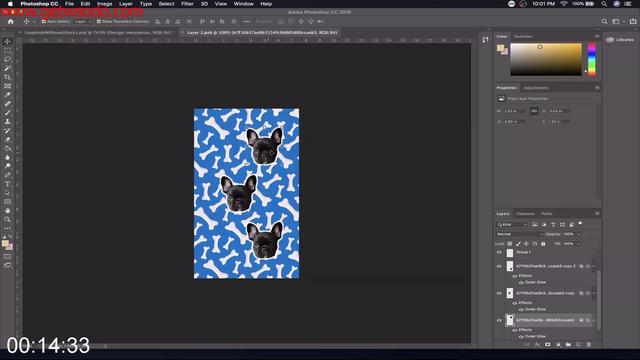Hide the middle layer ending in 'copy'
Image resolution: width=640 pixels, height=360 pixels.
499,293
